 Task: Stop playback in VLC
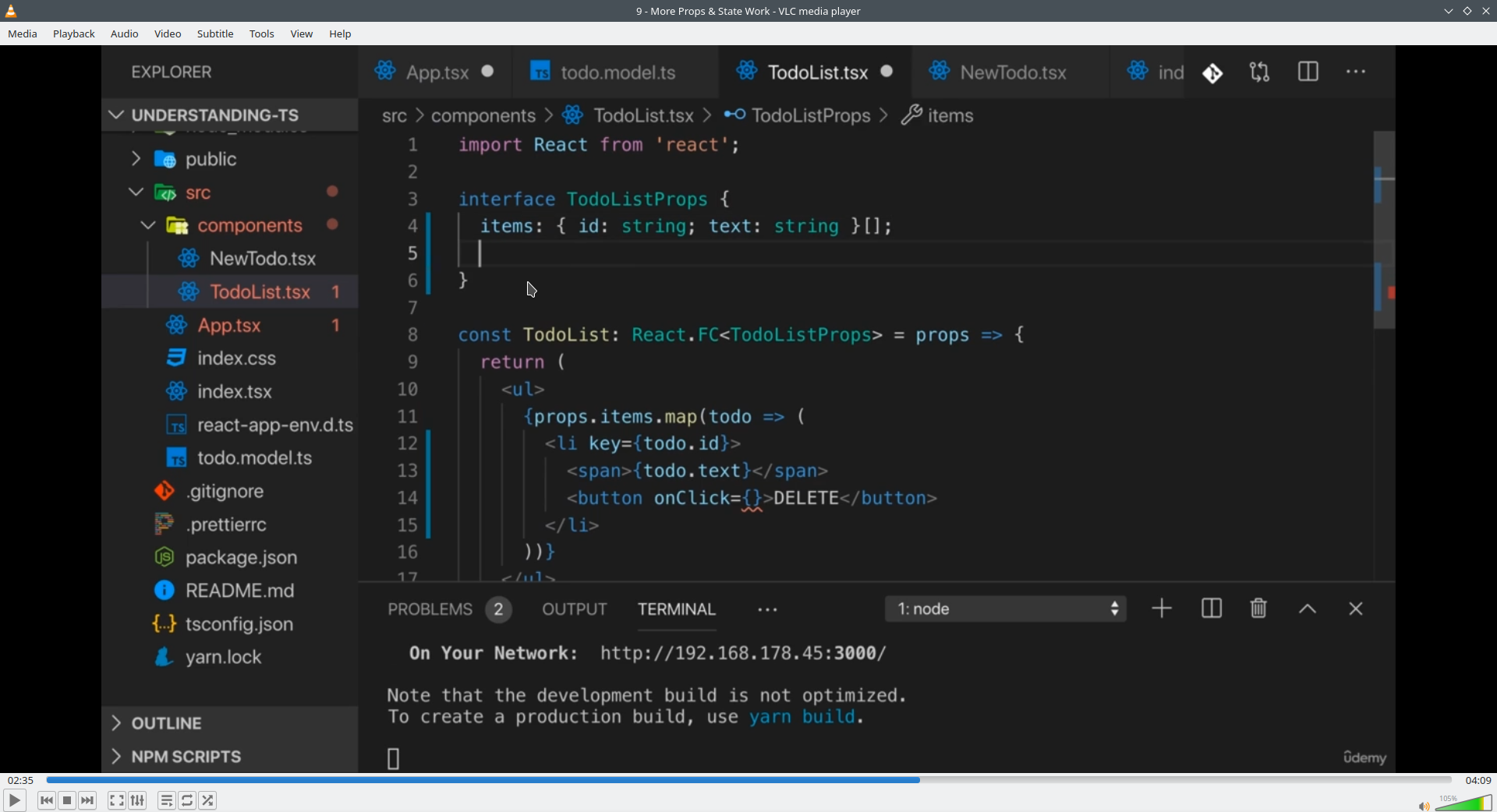[x=67, y=800]
